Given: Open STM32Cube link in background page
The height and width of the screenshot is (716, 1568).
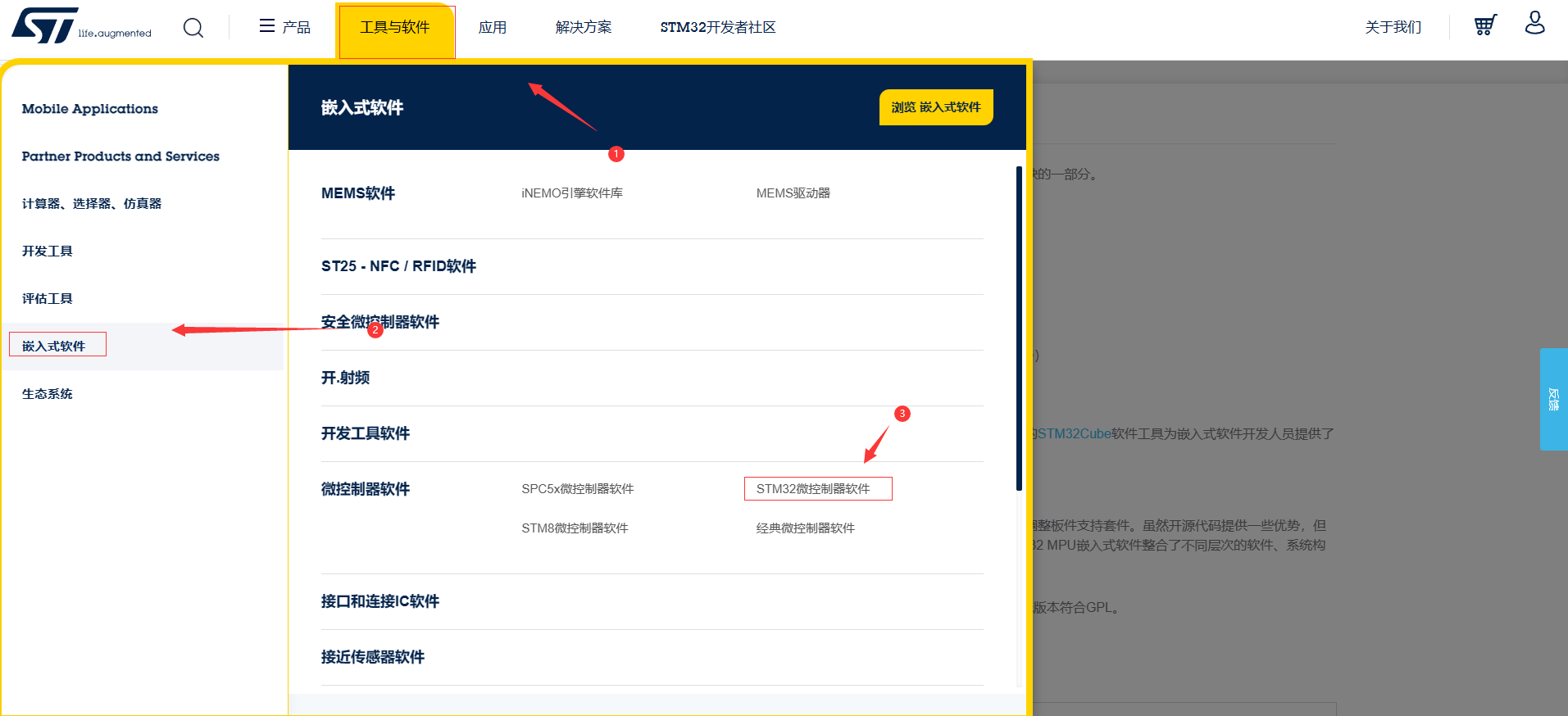Looking at the screenshot, I should [1075, 433].
